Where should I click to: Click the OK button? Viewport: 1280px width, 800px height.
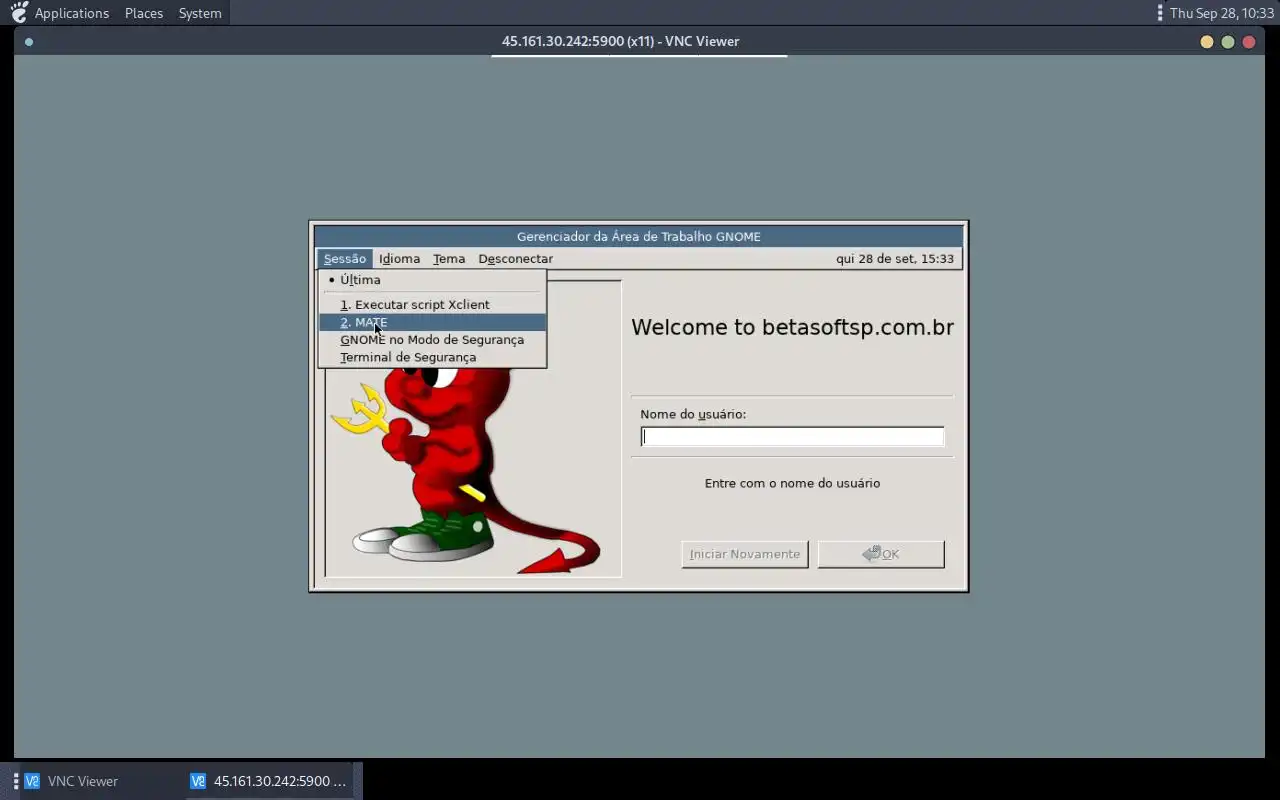pyautogui.click(x=881, y=554)
